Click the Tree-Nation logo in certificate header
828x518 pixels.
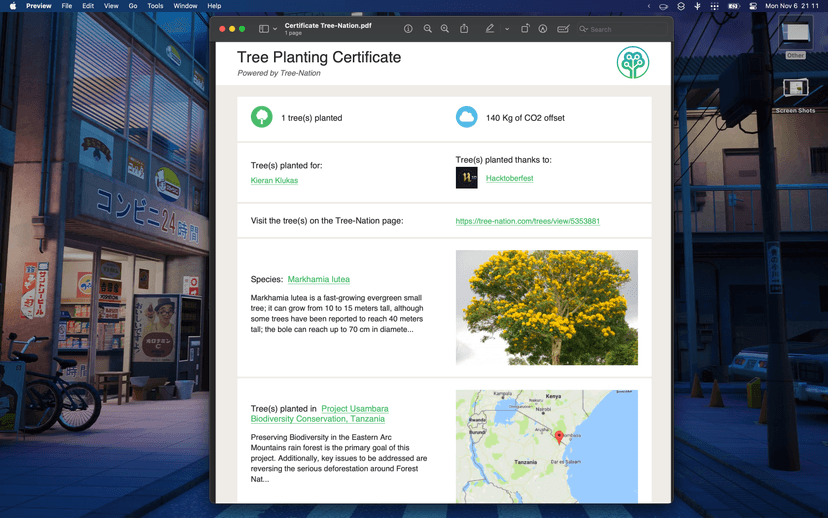pyautogui.click(x=633, y=62)
